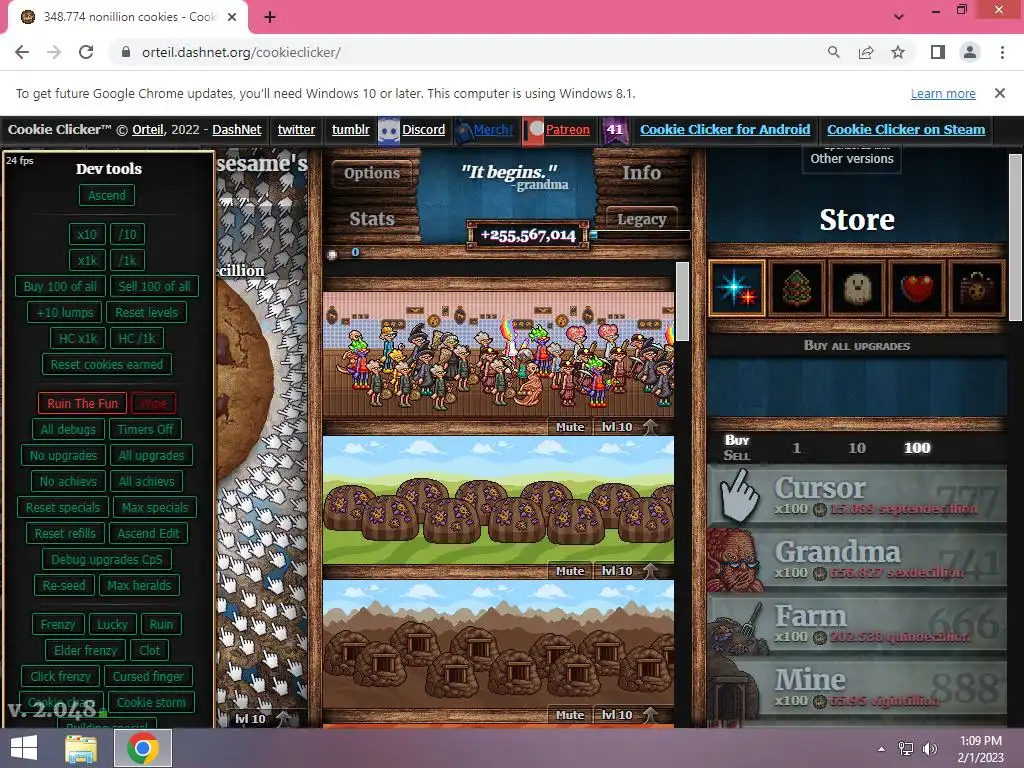Open the Options menu

(372, 173)
